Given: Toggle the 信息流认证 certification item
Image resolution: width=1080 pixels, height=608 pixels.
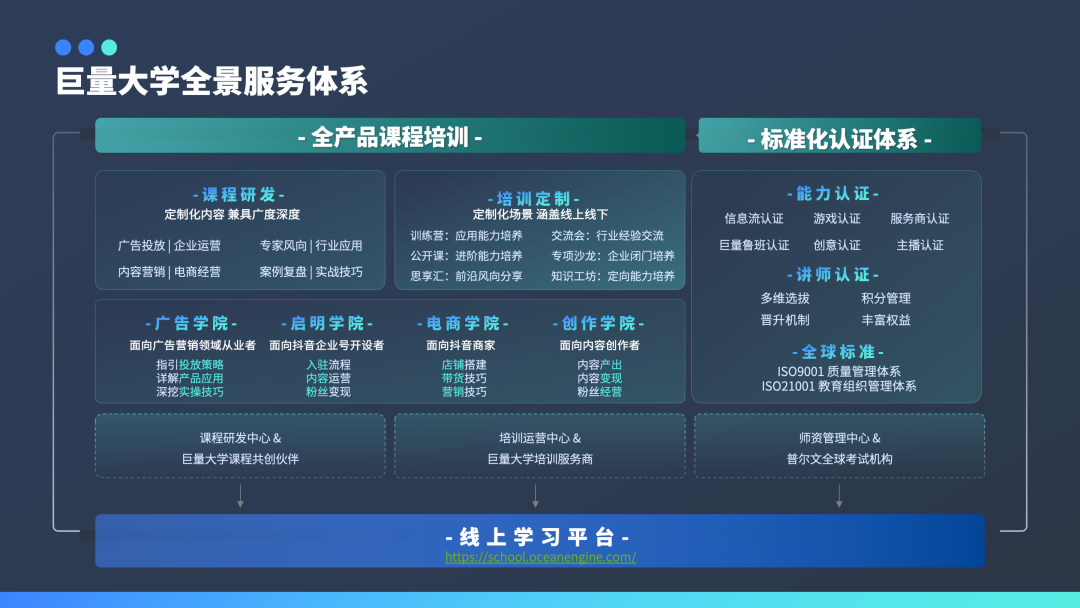Looking at the screenshot, I should pyautogui.click(x=753, y=218).
